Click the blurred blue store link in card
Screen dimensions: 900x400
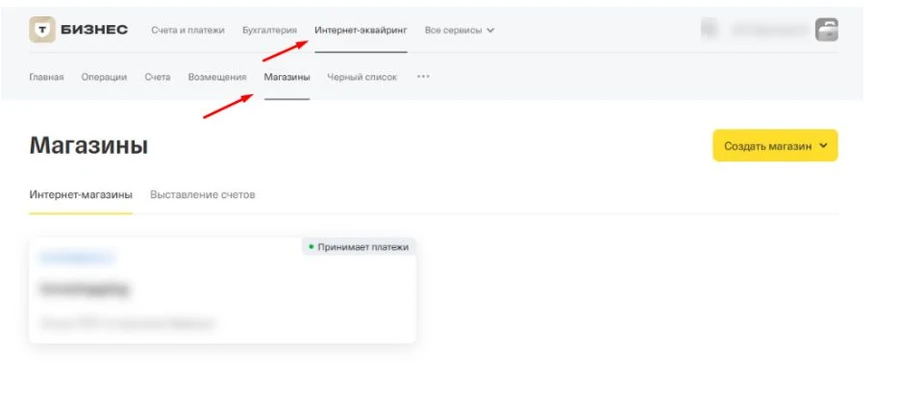click(x=76, y=258)
